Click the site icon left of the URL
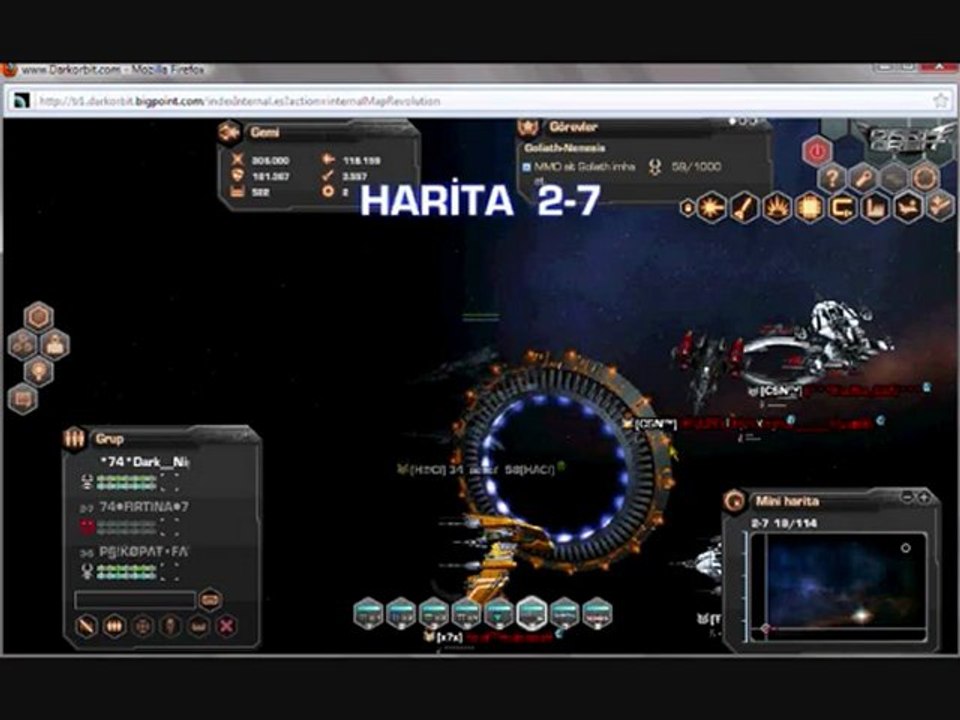 point(21,101)
